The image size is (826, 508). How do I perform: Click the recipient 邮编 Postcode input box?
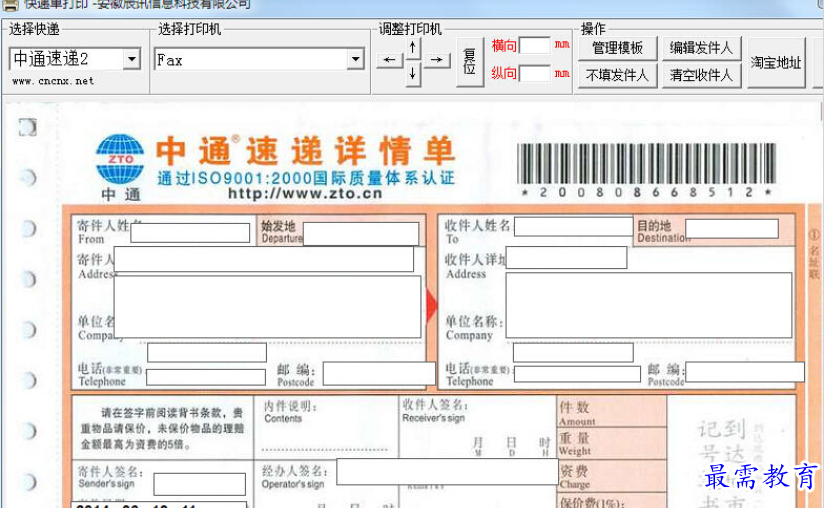pyautogui.click(x=744, y=372)
